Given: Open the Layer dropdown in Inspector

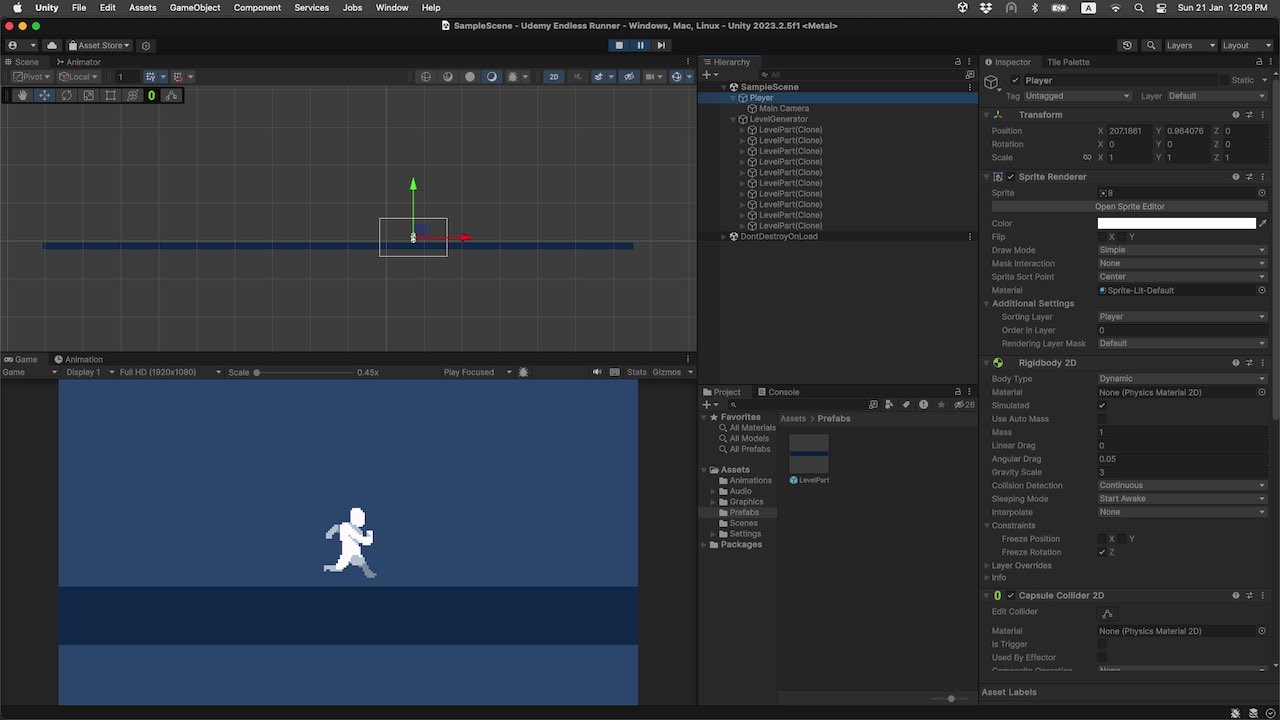Looking at the screenshot, I should point(1217,96).
